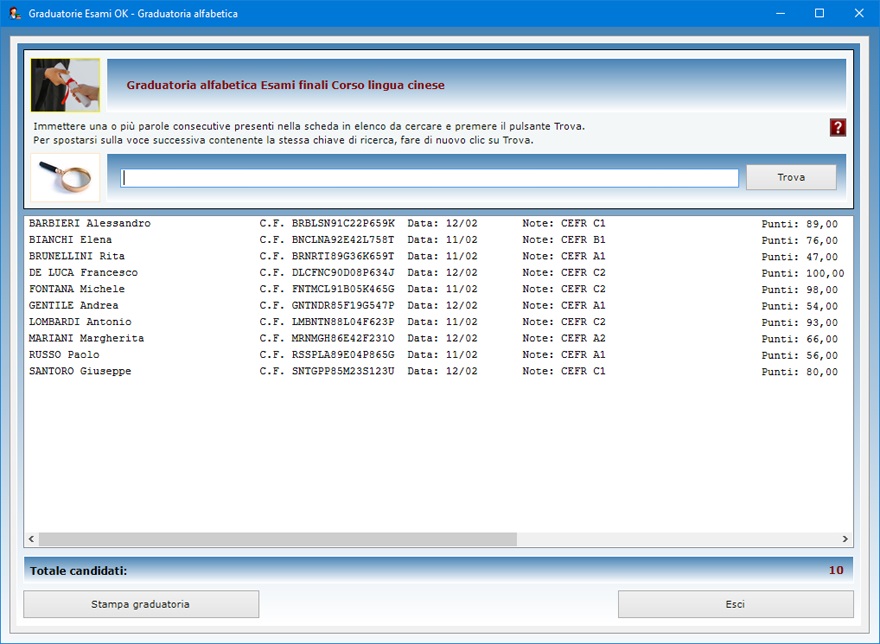Select the row SANTORO Giuseppe

tap(438, 371)
